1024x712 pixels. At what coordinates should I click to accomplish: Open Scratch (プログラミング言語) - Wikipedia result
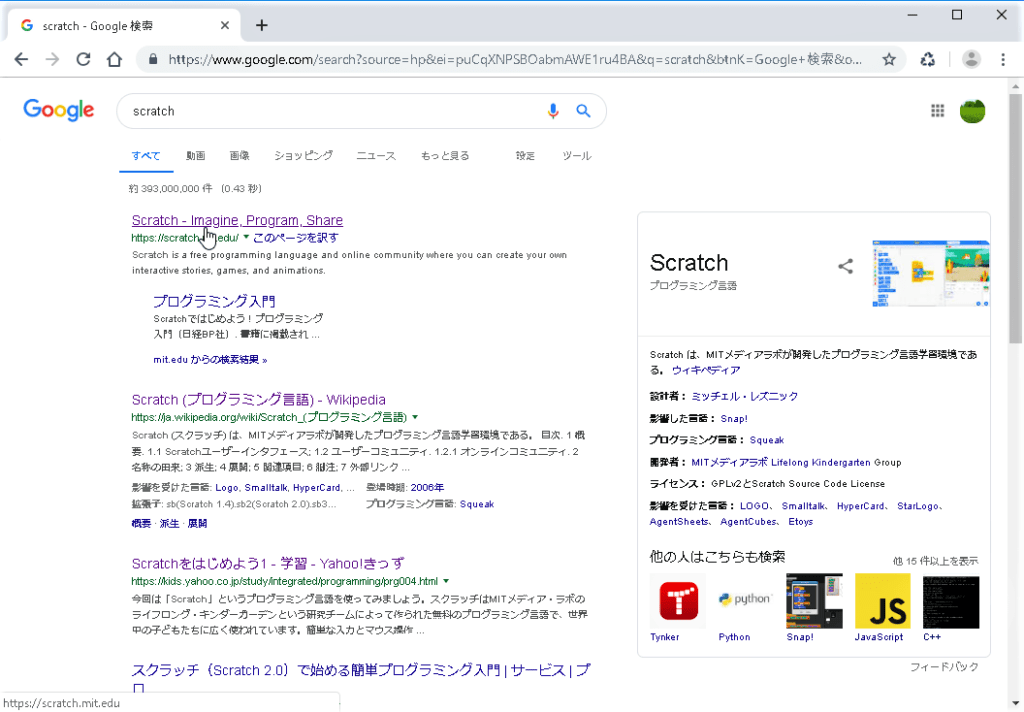[x=259, y=400]
